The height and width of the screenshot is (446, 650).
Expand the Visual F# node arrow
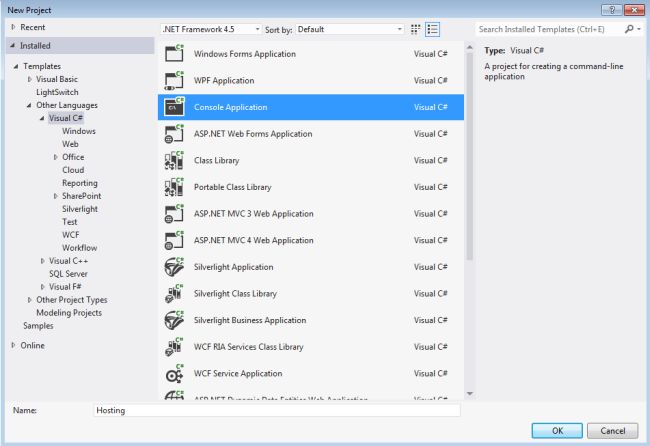point(42,287)
